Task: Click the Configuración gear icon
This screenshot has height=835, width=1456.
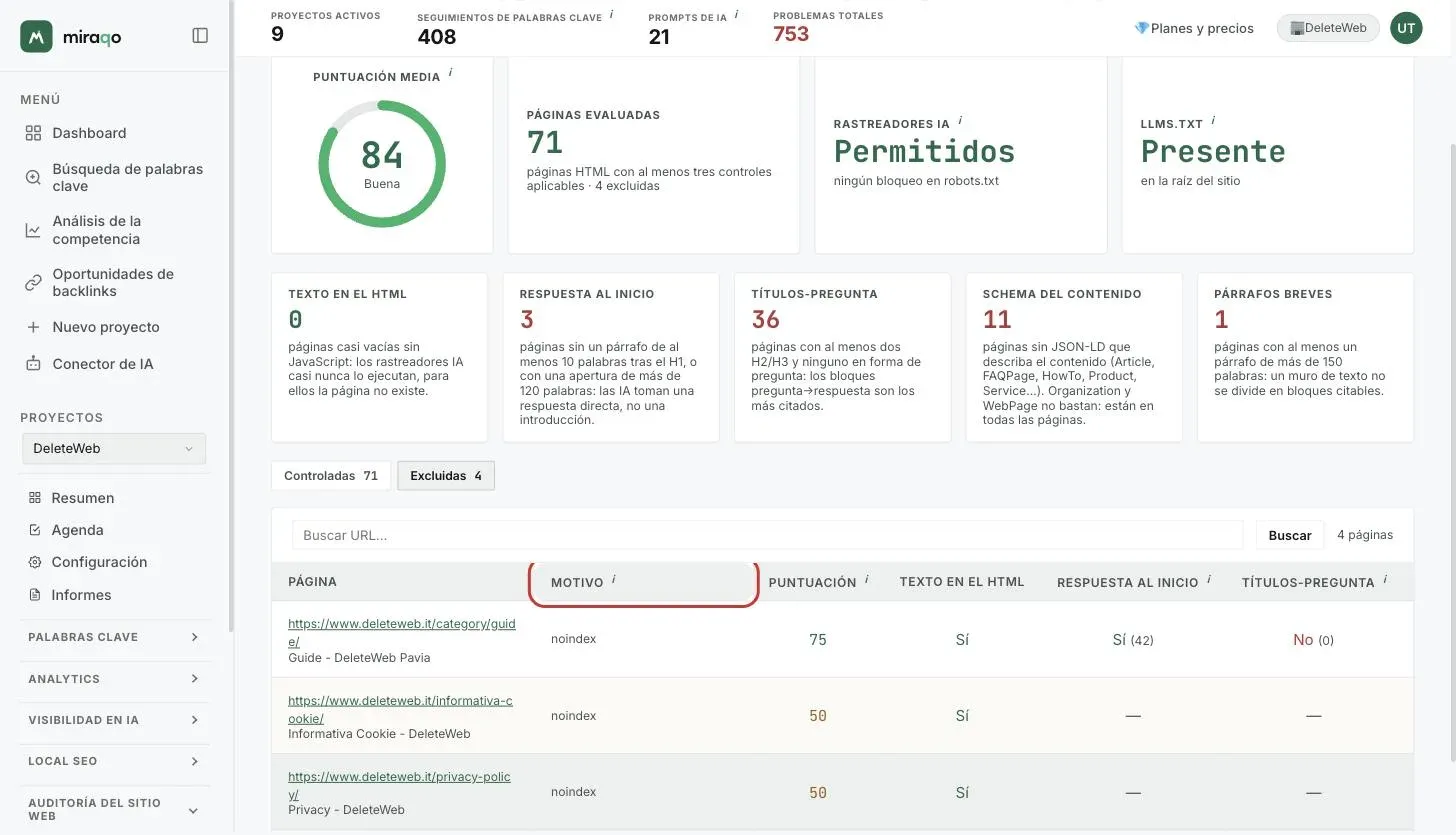Action: point(35,562)
